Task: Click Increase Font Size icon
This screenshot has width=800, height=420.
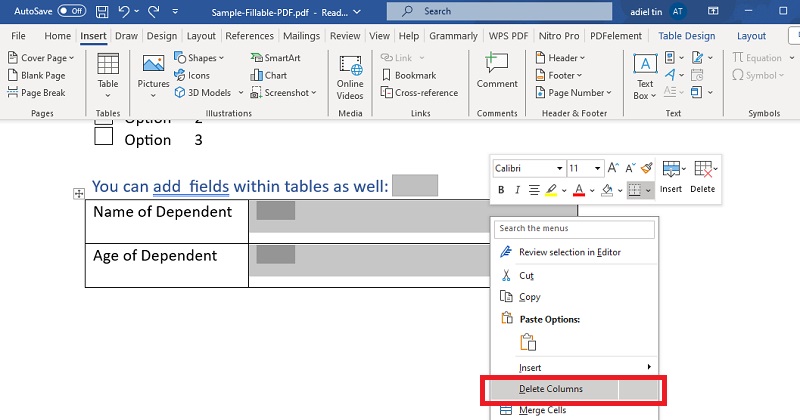Action: (613, 168)
